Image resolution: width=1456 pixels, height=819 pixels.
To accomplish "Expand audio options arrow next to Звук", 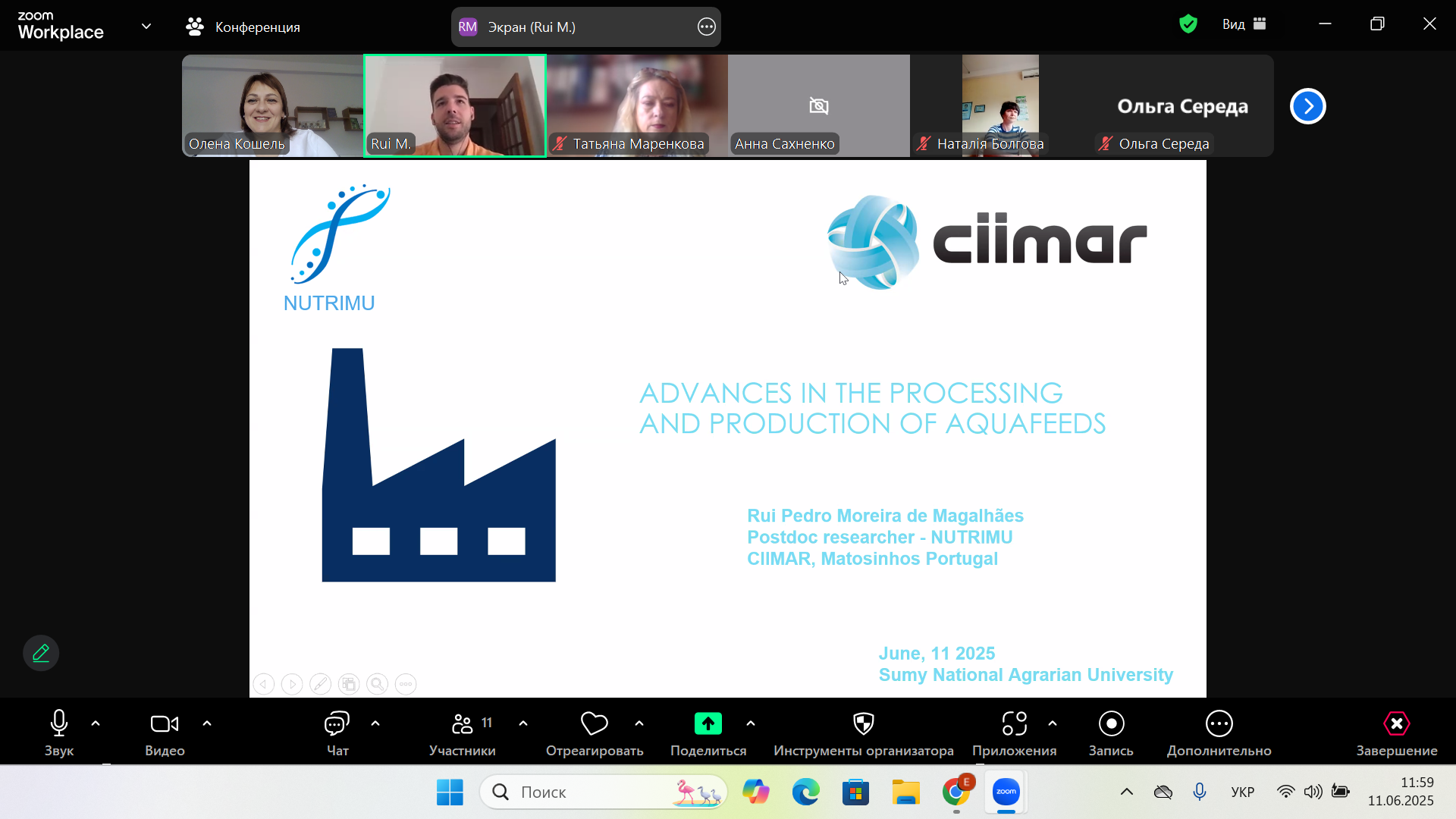I will click(96, 723).
